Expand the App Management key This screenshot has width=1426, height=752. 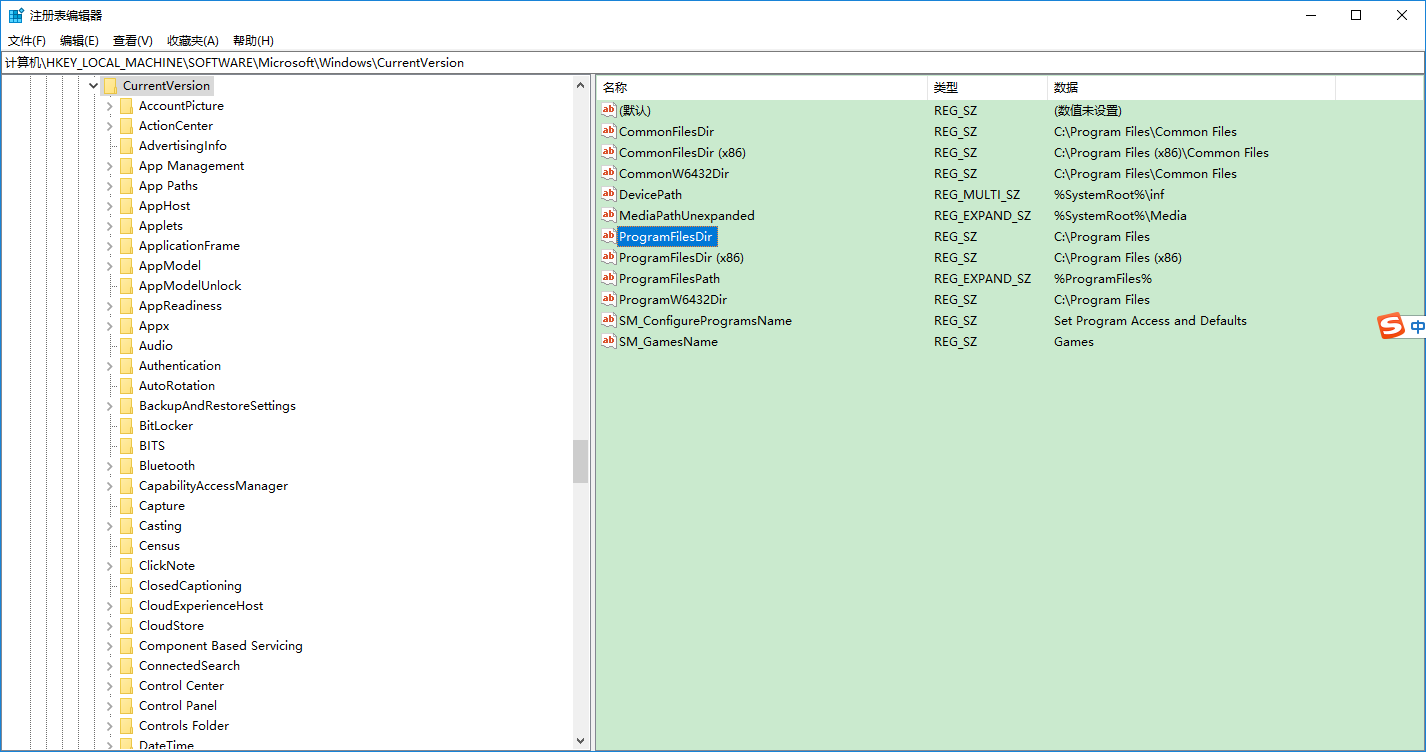110,166
